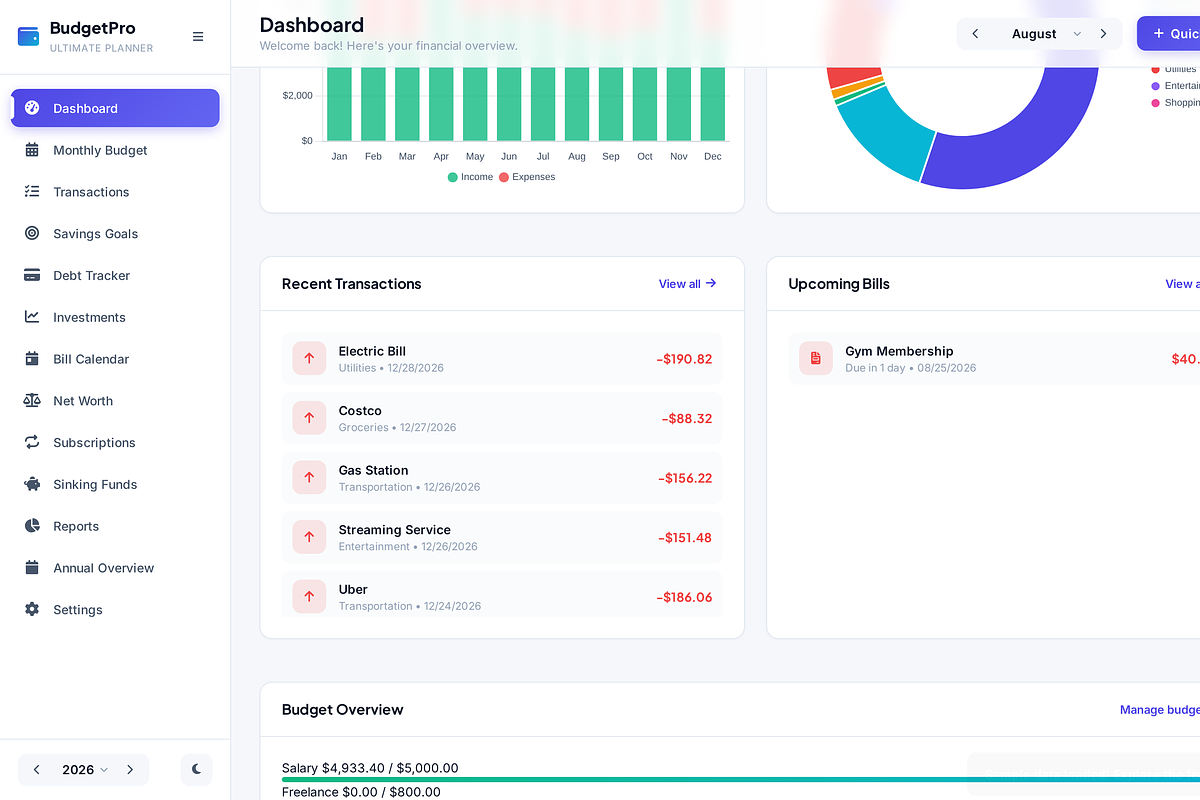Click the Streaming Service expense arrow icon
Image resolution: width=1200 pixels, height=800 pixels.
pos(309,537)
